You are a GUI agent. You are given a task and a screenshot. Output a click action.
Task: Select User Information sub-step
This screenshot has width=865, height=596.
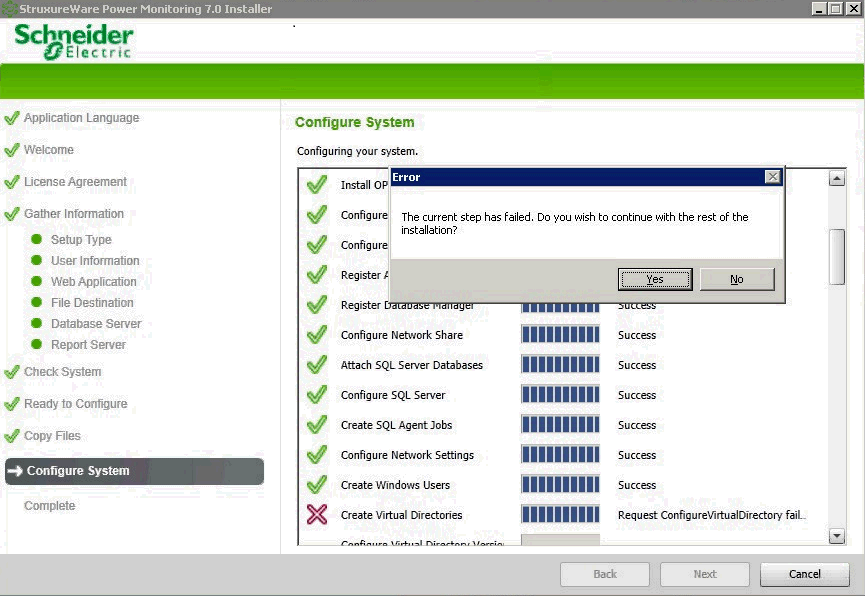tap(95, 260)
